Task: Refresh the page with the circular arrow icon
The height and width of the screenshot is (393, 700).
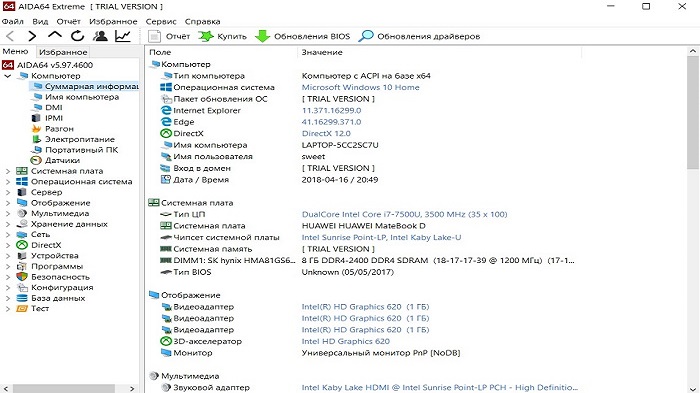Action: pyautogui.click(x=77, y=36)
